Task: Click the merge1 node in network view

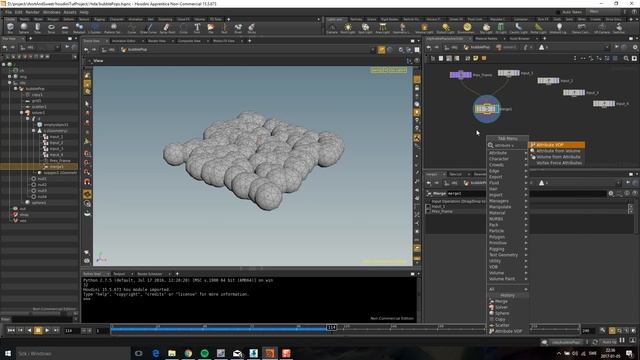Action: coord(486,109)
